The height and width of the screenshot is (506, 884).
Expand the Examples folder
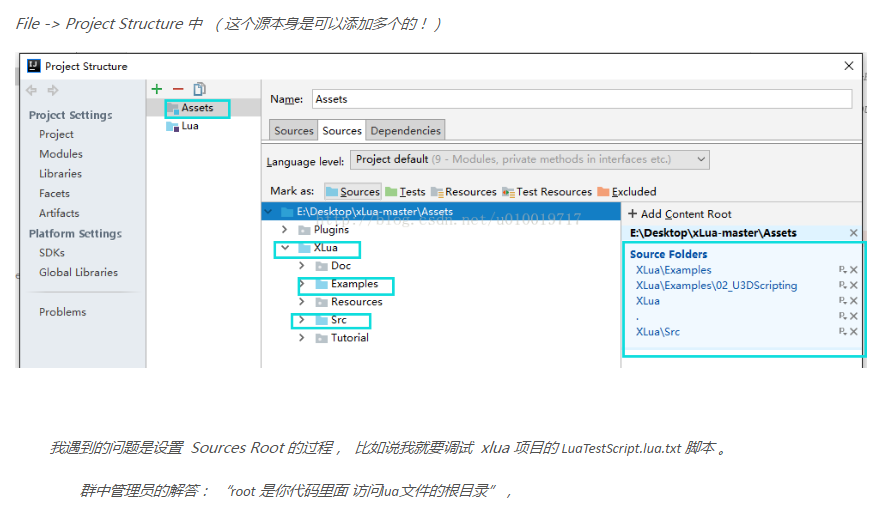(x=302, y=283)
